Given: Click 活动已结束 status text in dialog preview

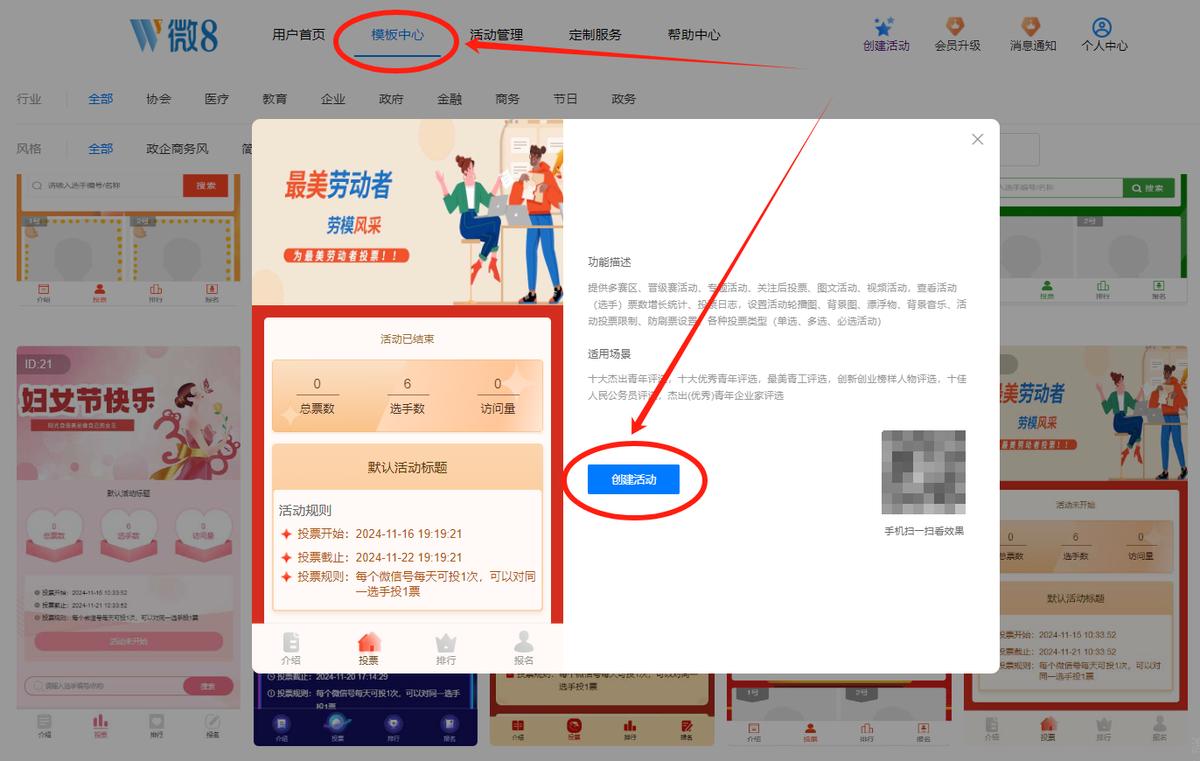Looking at the screenshot, I should [407, 339].
